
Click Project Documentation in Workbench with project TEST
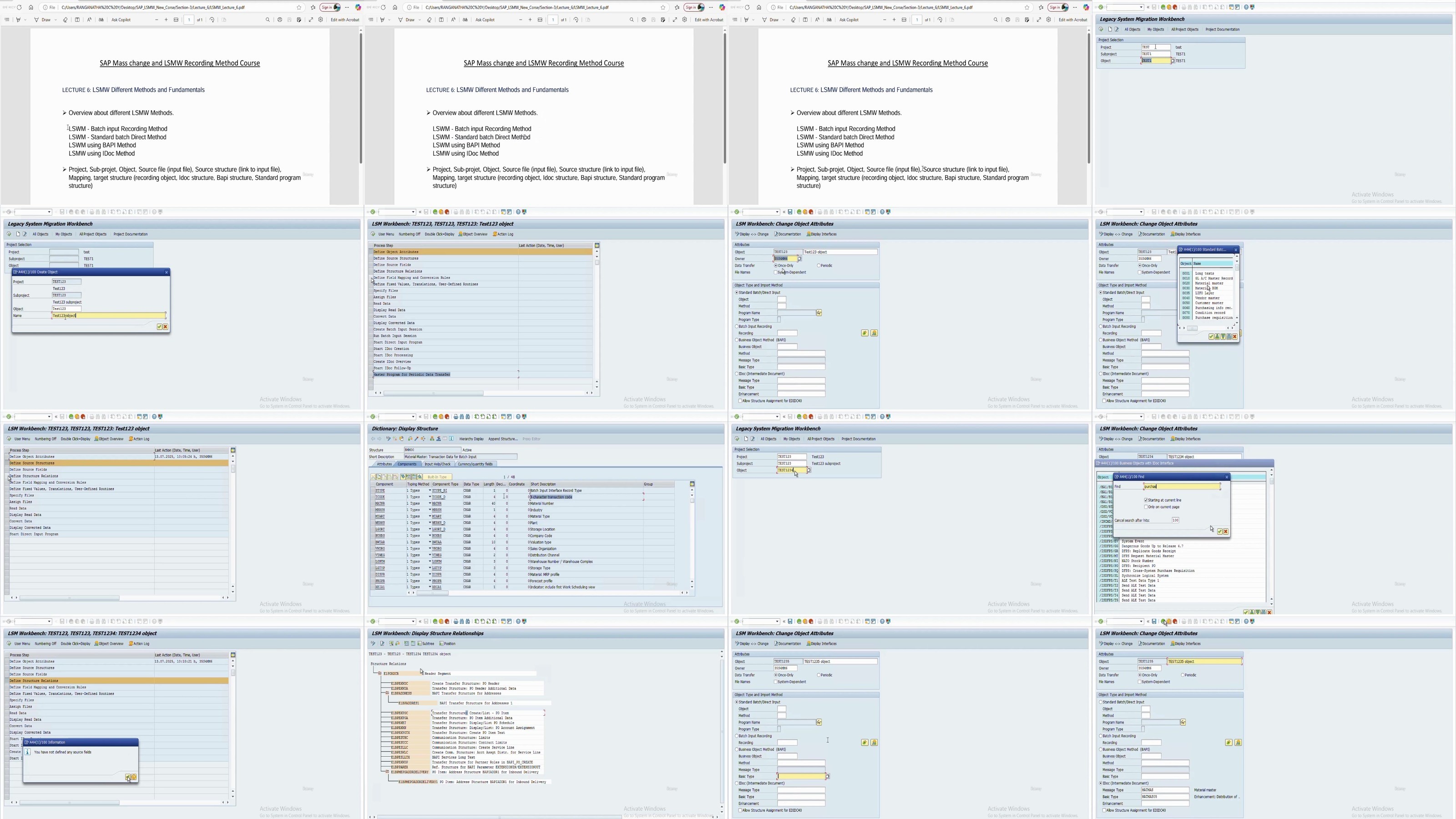pyautogui.click(x=1223, y=30)
